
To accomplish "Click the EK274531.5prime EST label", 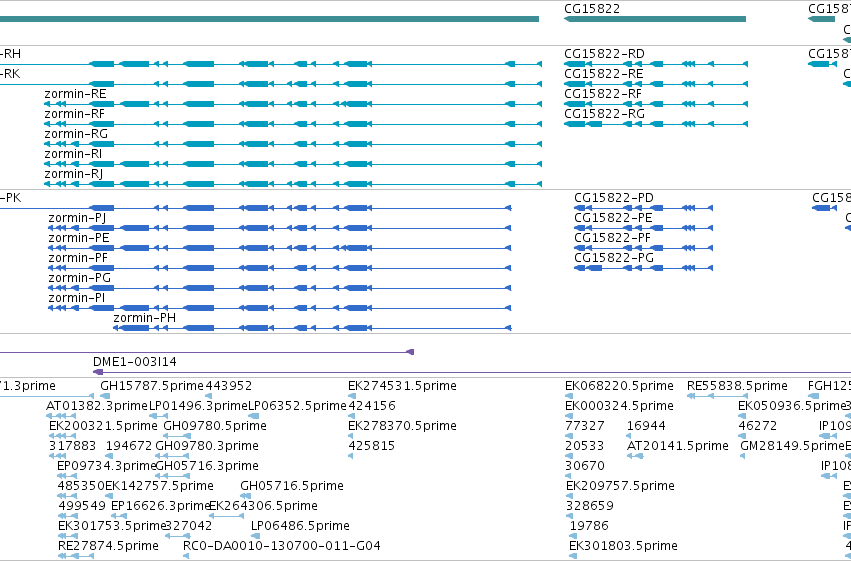I will [402, 386].
